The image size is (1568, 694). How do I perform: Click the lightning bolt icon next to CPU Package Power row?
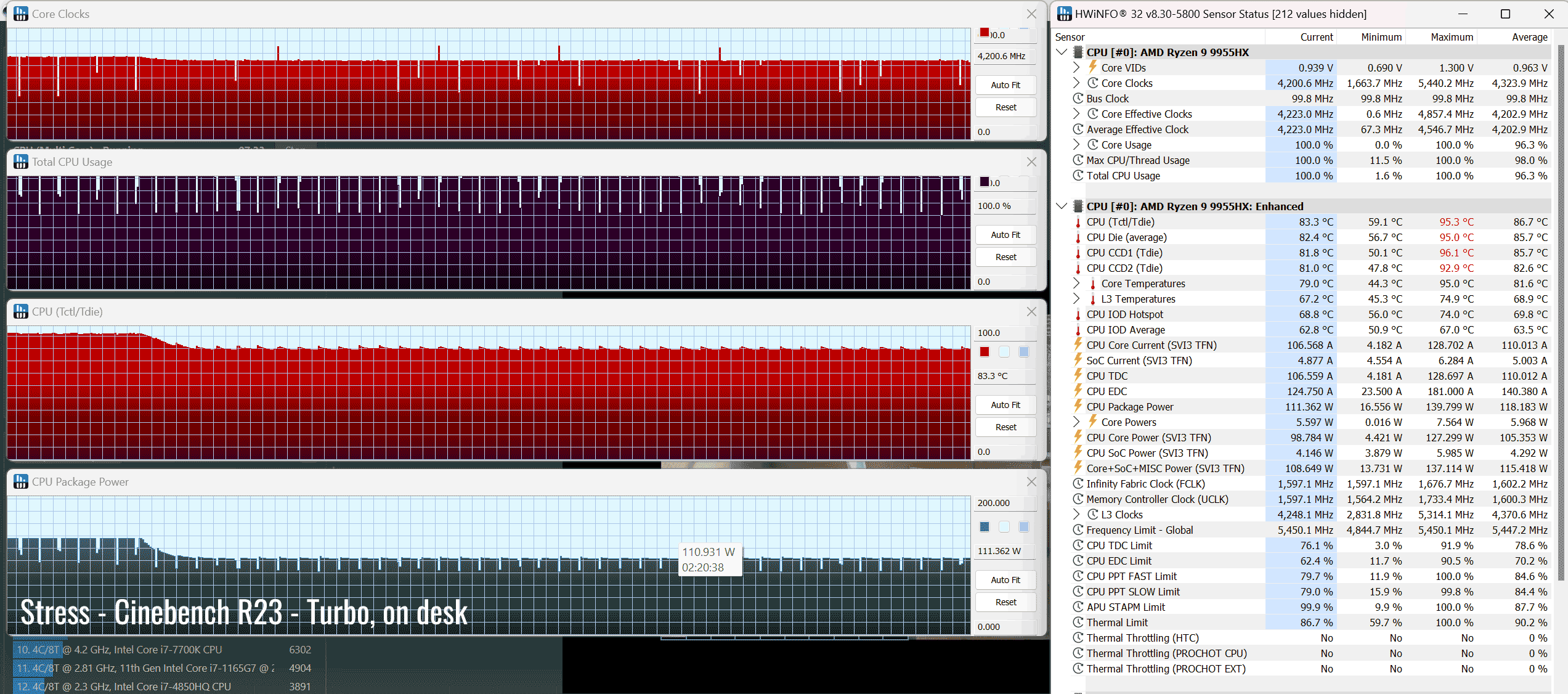[x=1078, y=406]
